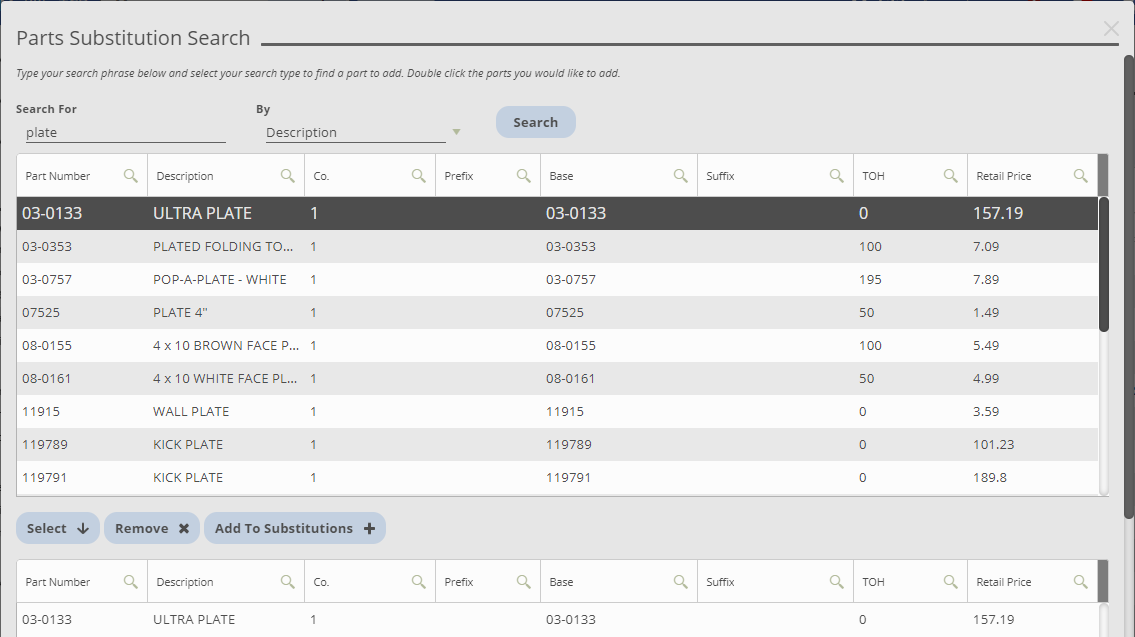Click the Search button
This screenshot has height=637, width=1135.
[x=535, y=121]
